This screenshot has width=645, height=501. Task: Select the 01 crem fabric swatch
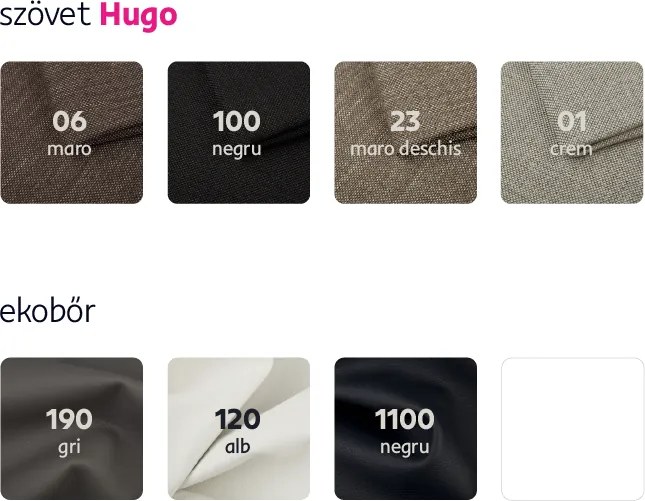[572, 132]
